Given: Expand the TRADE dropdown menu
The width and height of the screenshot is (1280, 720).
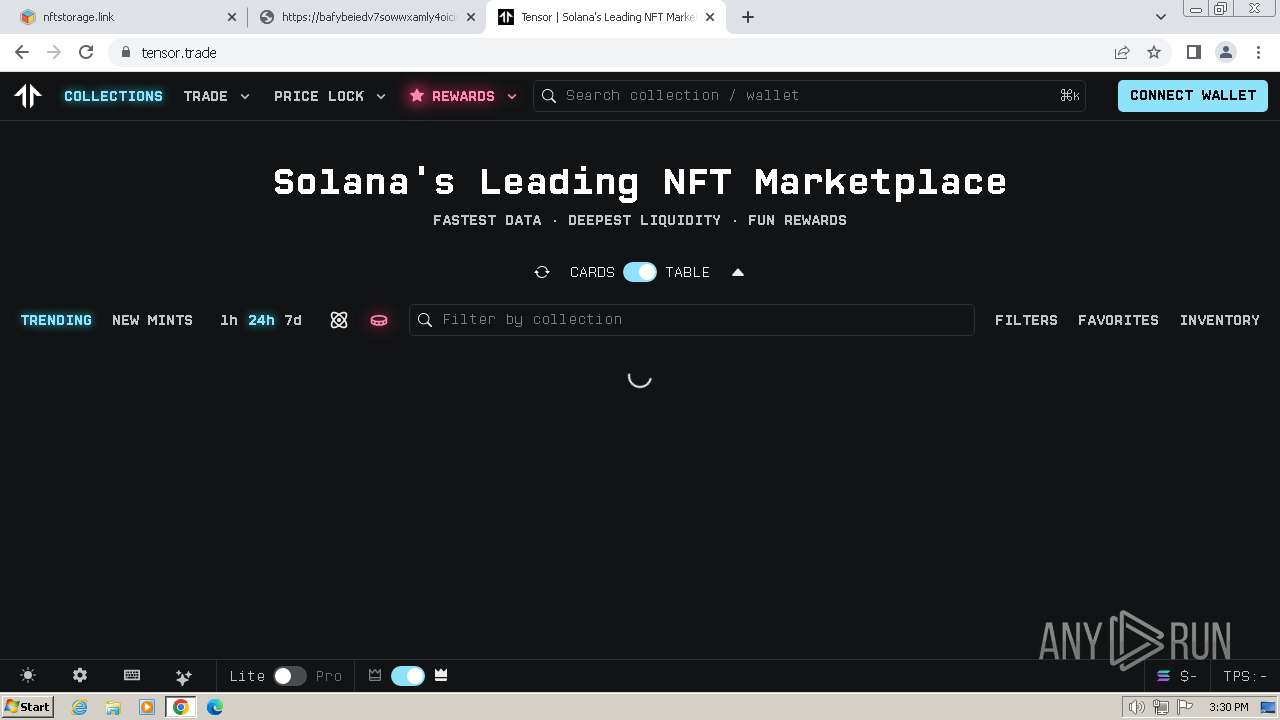Looking at the screenshot, I should (x=217, y=96).
